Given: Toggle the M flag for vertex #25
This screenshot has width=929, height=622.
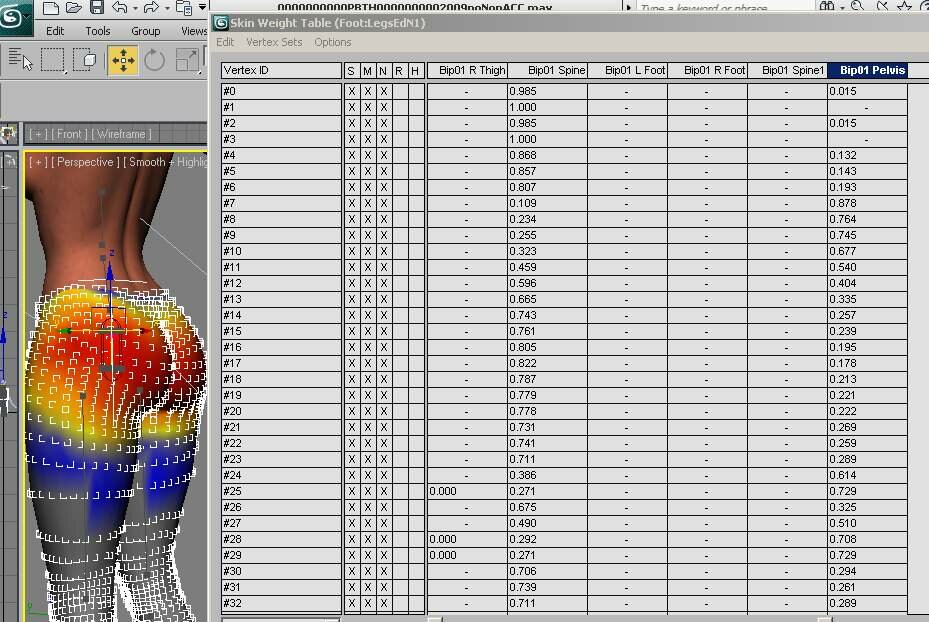Looking at the screenshot, I should coord(367,491).
